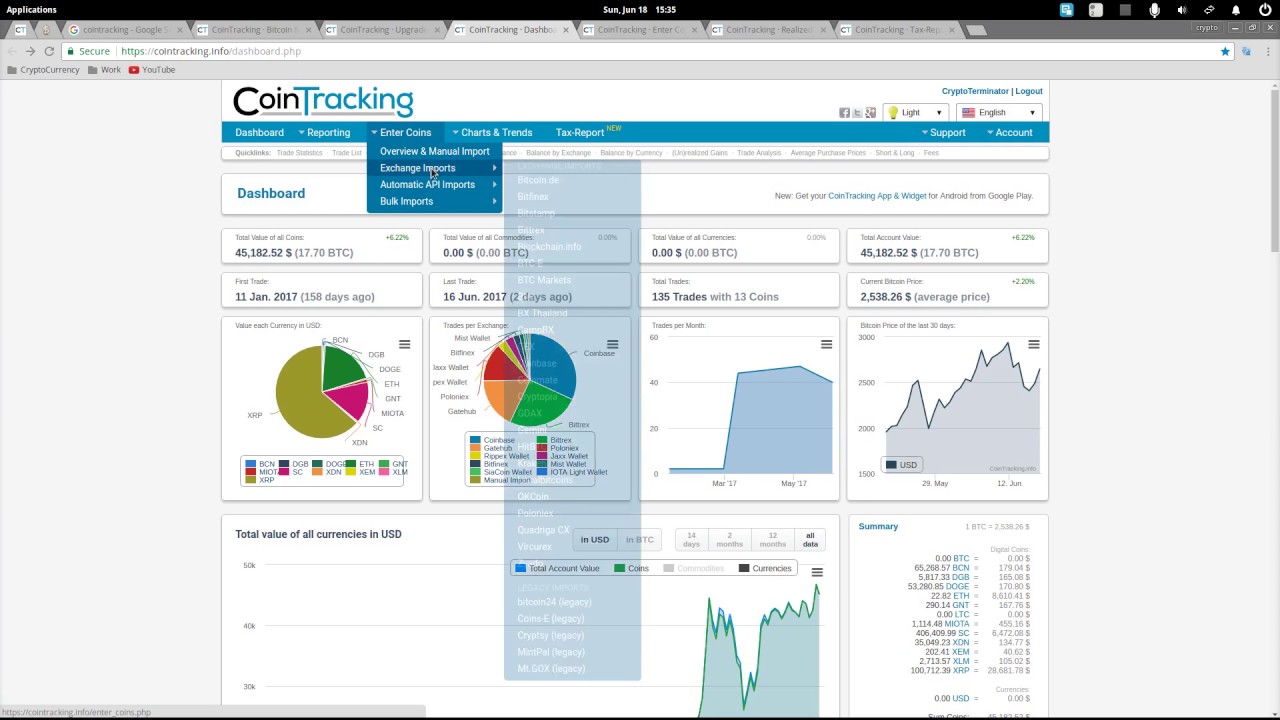
Task: Select the all data range
Action: [x=810, y=540]
